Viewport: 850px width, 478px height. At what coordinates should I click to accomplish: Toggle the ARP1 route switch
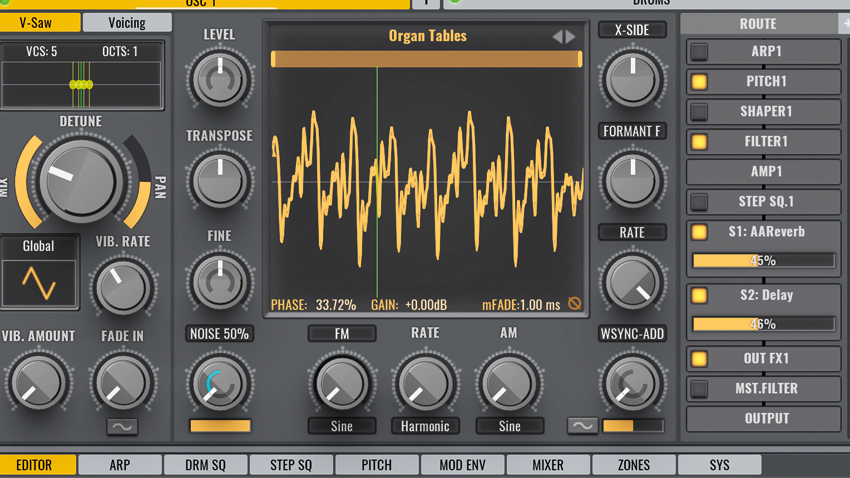click(699, 51)
